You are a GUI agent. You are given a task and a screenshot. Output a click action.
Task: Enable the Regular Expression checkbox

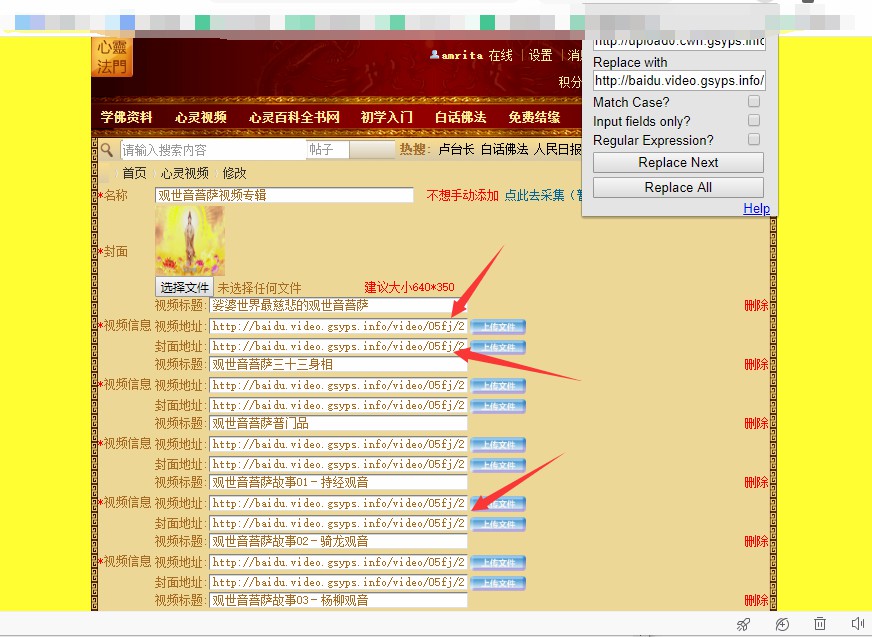pos(754,139)
